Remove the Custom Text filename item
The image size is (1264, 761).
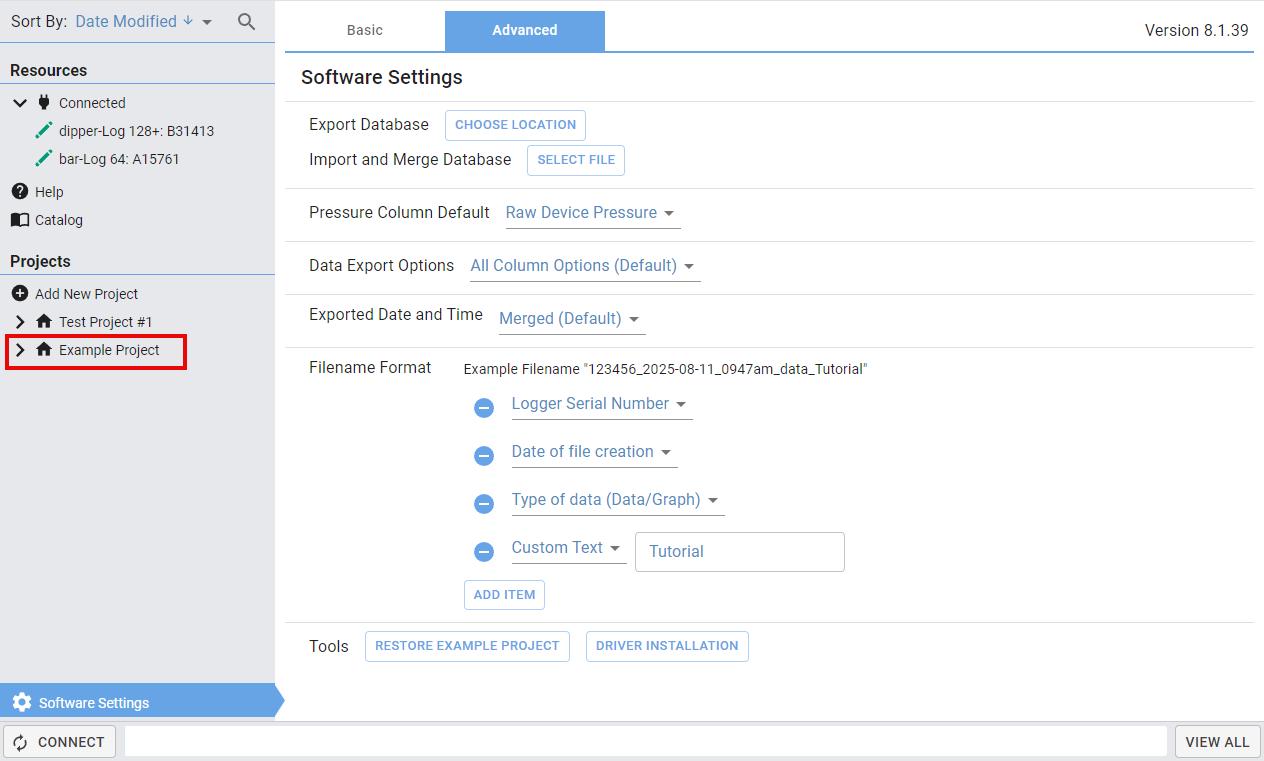click(484, 551)
